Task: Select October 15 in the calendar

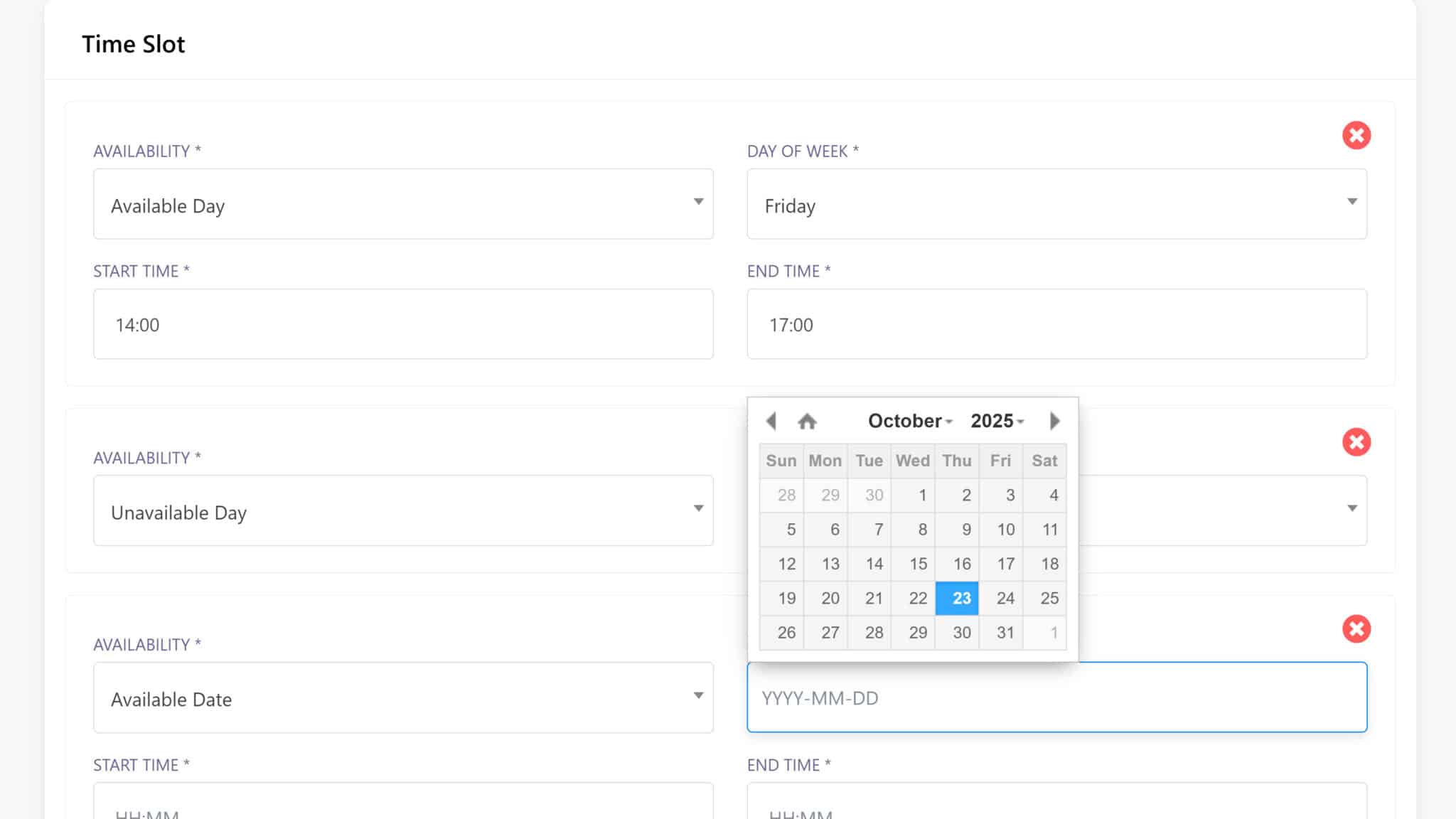Action: [x=914, y=564]
